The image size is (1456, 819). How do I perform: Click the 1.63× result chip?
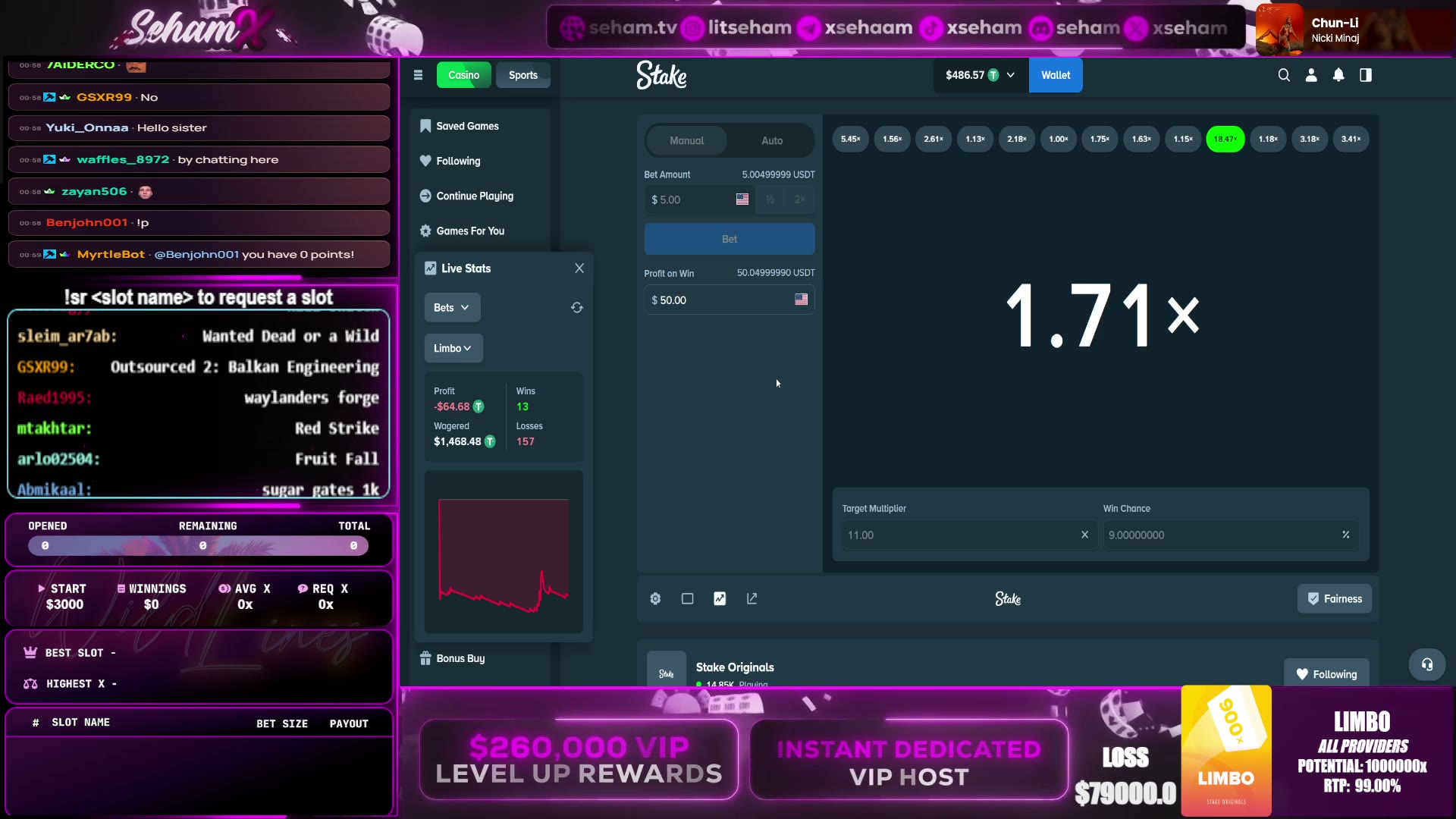point(1142,139)
